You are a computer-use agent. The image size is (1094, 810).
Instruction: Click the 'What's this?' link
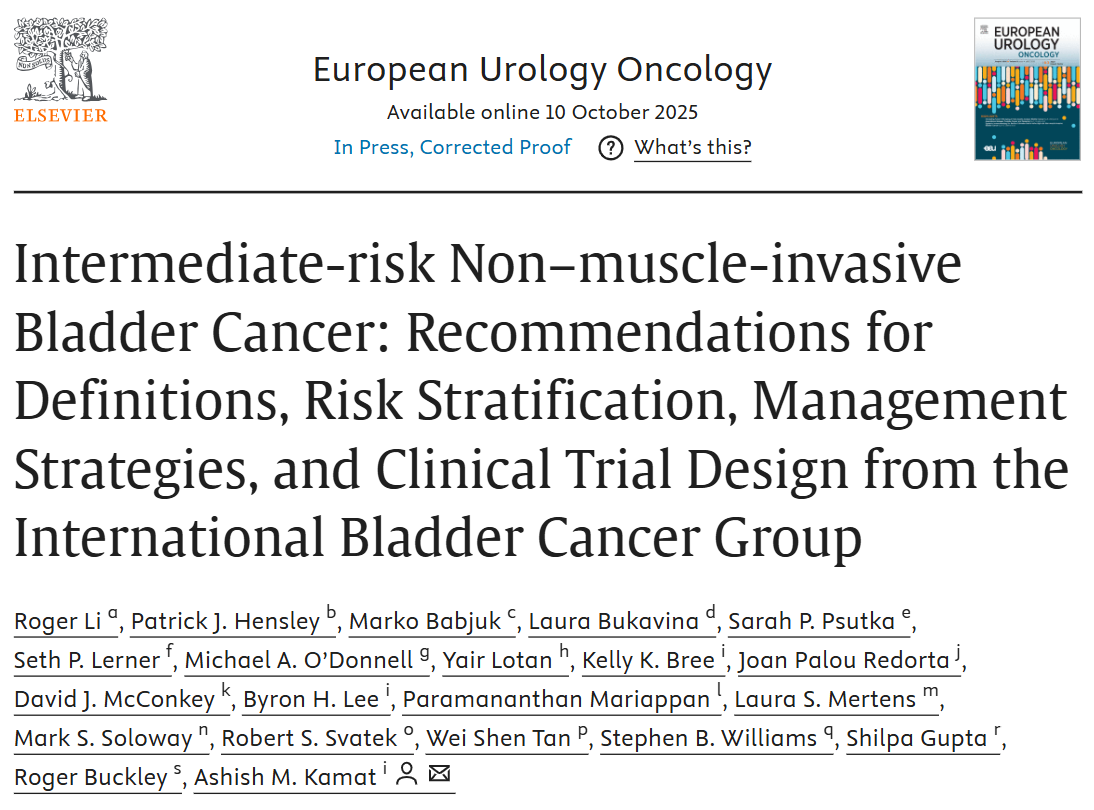[x=692, y=148]
